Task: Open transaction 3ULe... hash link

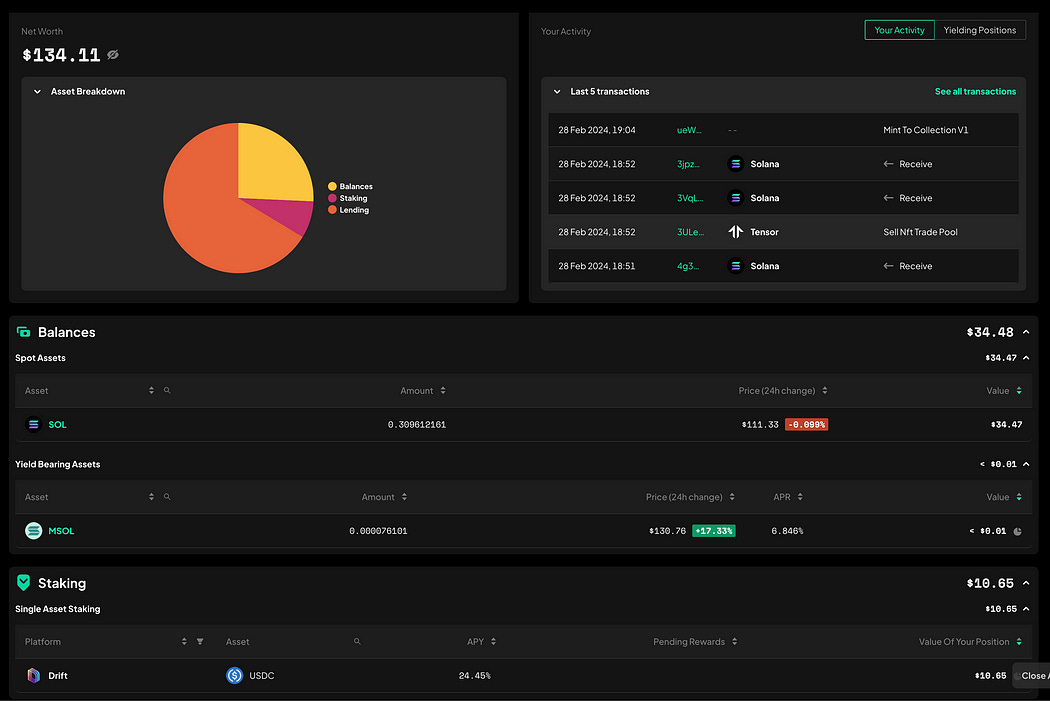Action: 690,232
